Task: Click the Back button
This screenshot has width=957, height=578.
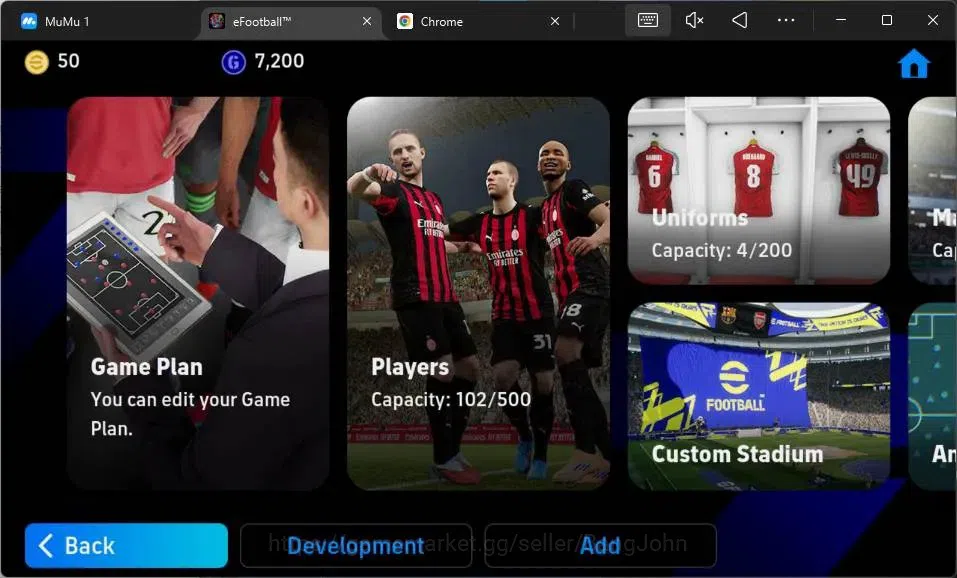Action: pyautogui.click(x=126, y=545)
